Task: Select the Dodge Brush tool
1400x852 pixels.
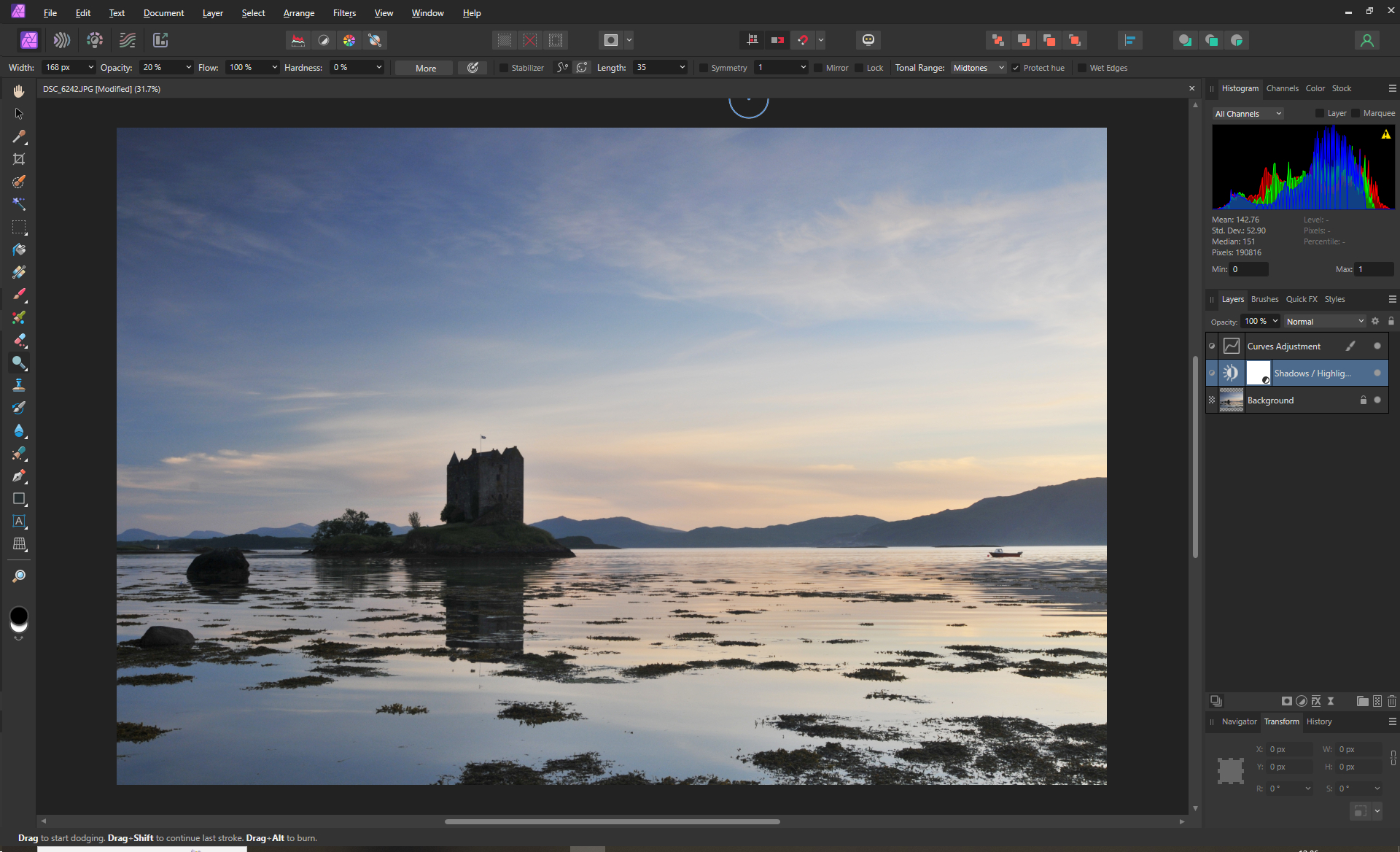Action: (19, 363)
